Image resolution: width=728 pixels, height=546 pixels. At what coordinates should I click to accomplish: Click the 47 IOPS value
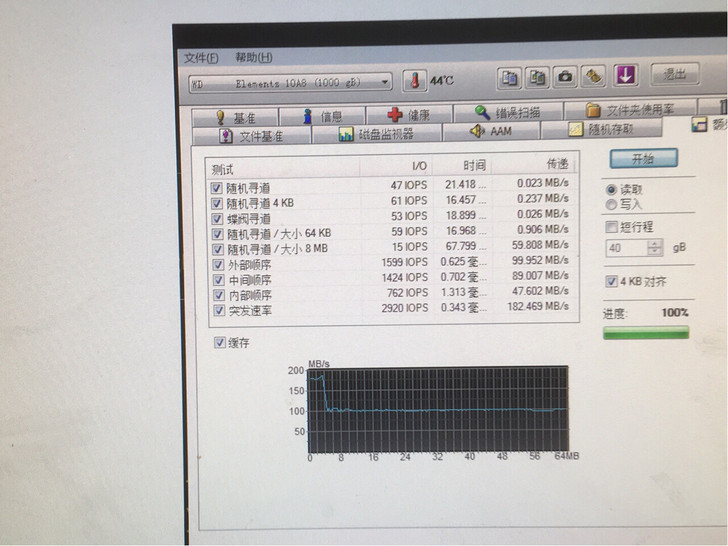pos(409,185)
